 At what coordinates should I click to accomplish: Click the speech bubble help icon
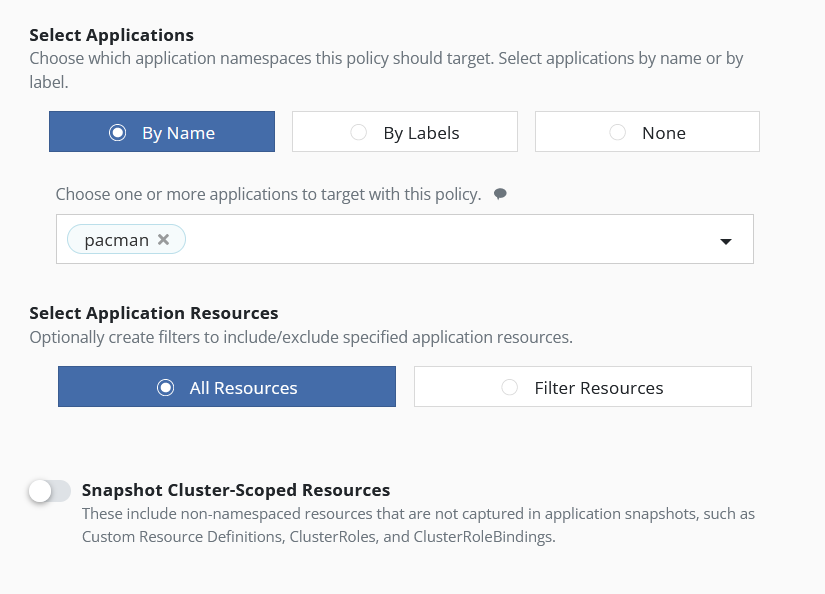500,194
